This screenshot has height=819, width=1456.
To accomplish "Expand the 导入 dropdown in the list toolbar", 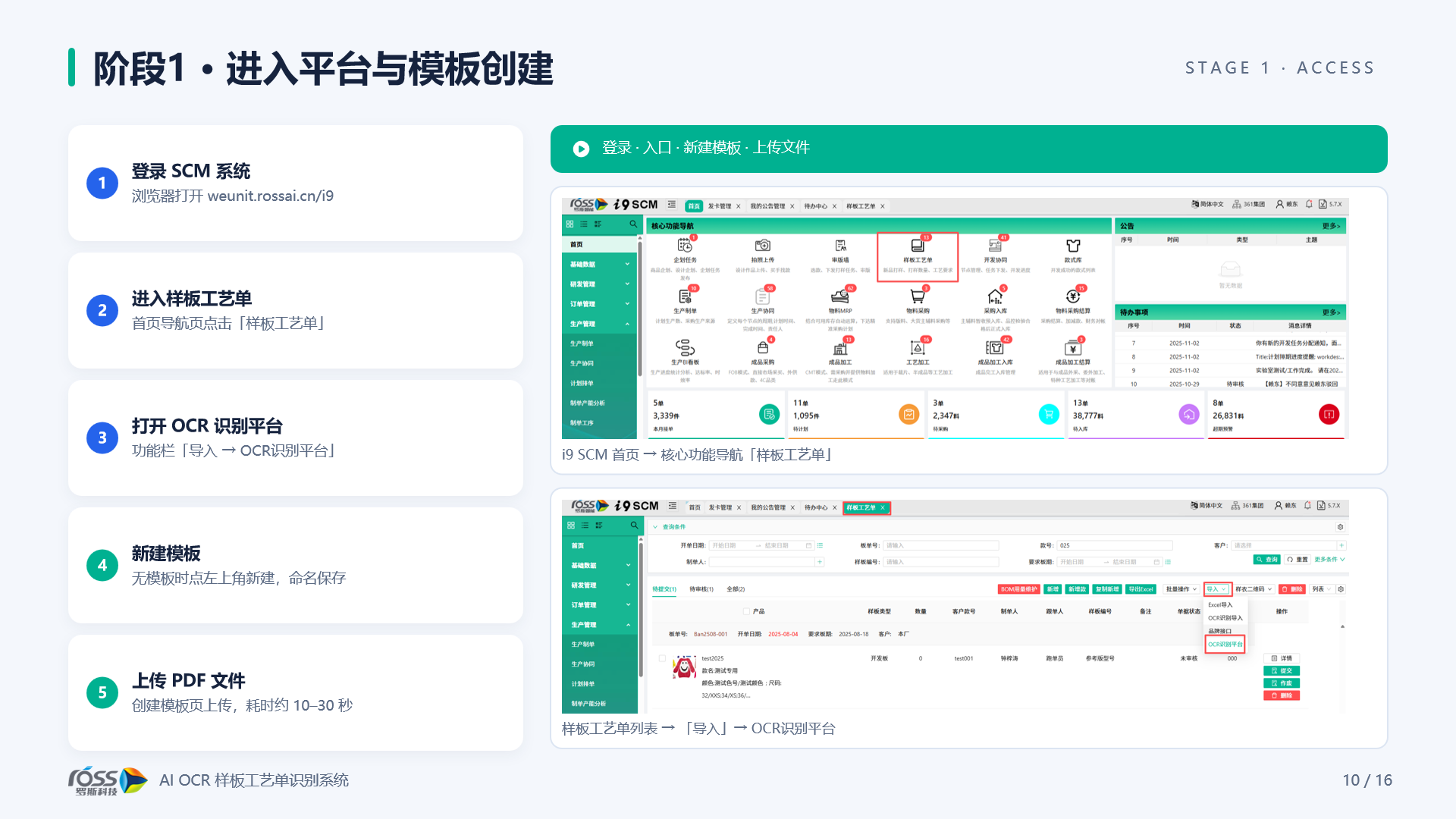I will click(x=1218, y=589).
